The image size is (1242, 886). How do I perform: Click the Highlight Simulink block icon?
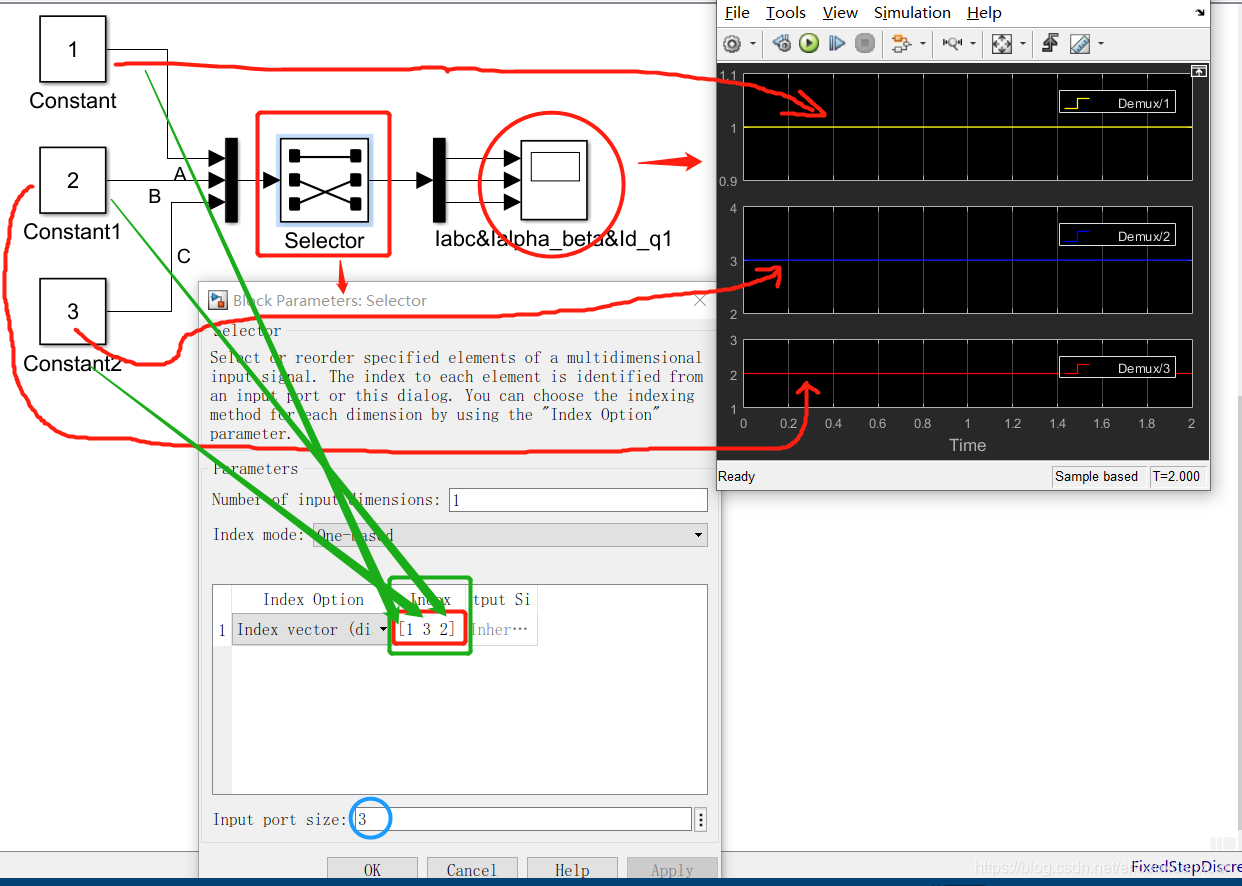pyautogui.click(x=901, y=44)
